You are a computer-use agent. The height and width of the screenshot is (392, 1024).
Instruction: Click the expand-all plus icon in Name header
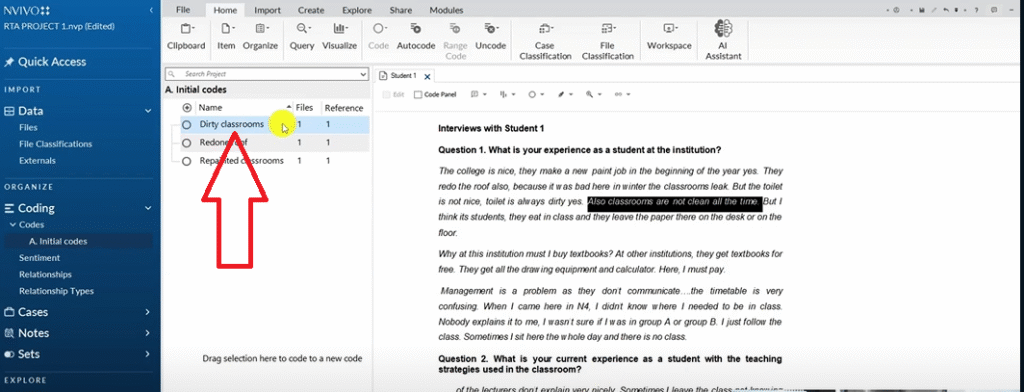coord(187,108)
